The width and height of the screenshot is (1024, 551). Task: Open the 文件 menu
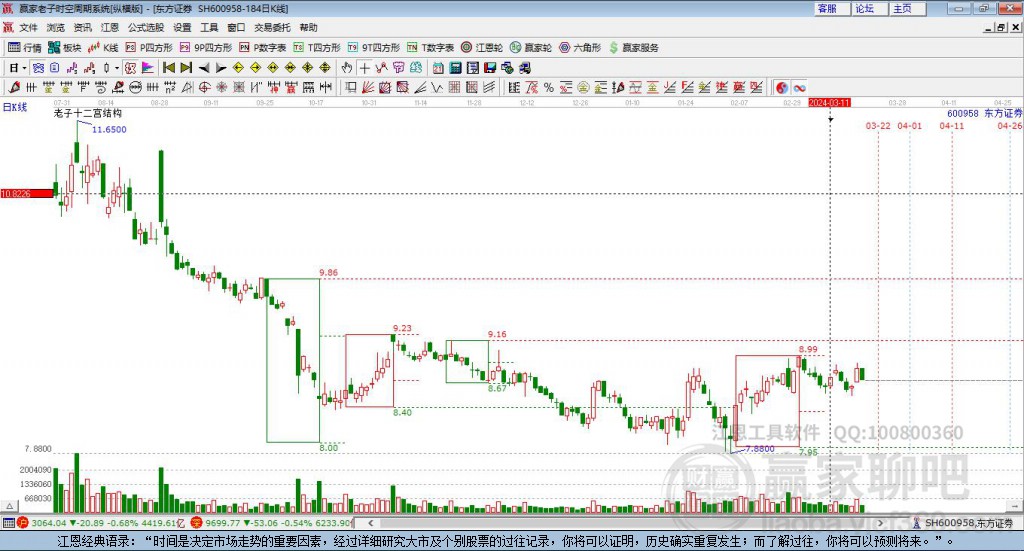(x=28, y=27)
